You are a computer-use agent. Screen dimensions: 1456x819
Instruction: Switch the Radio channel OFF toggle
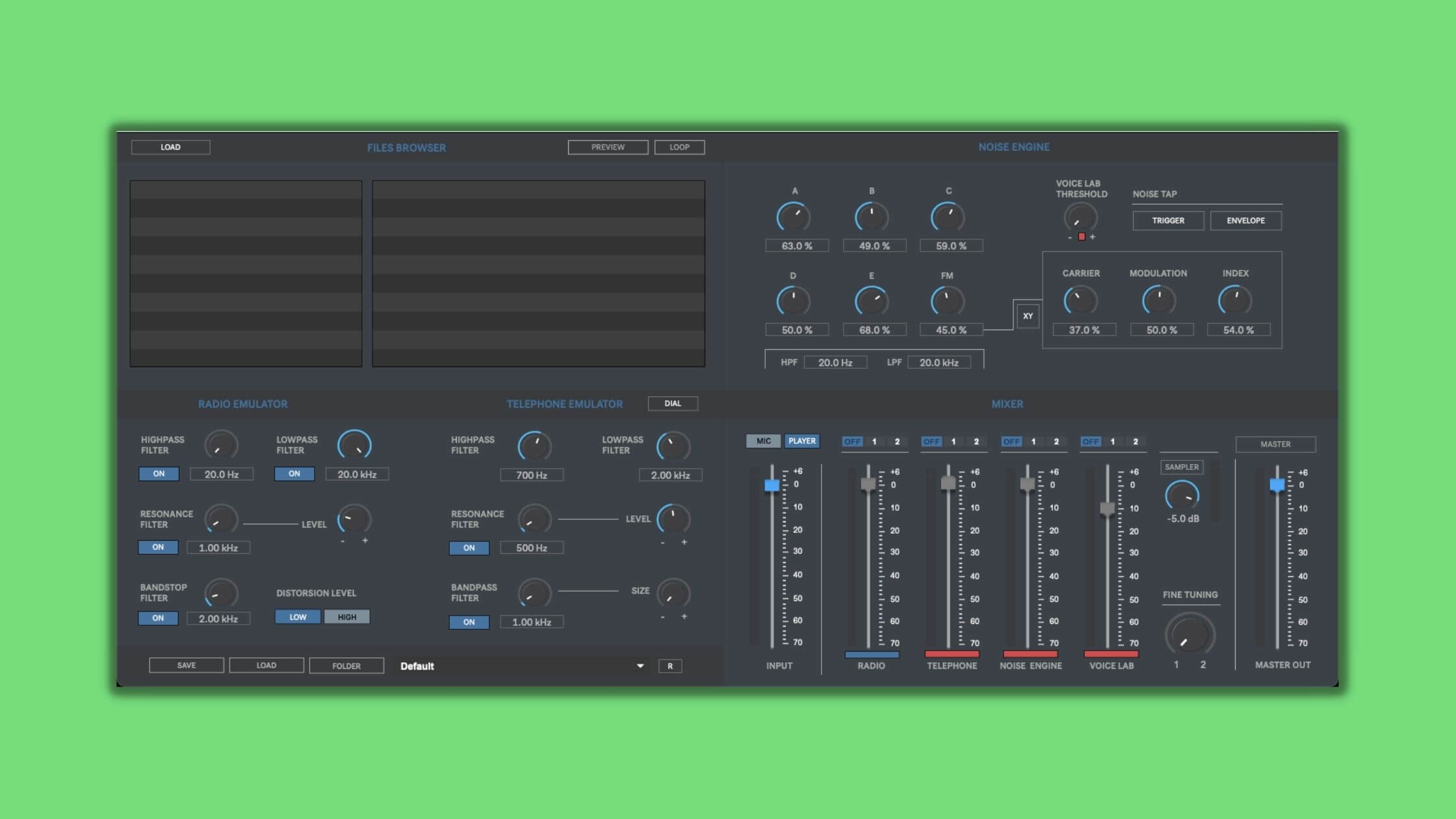(852, 441)
